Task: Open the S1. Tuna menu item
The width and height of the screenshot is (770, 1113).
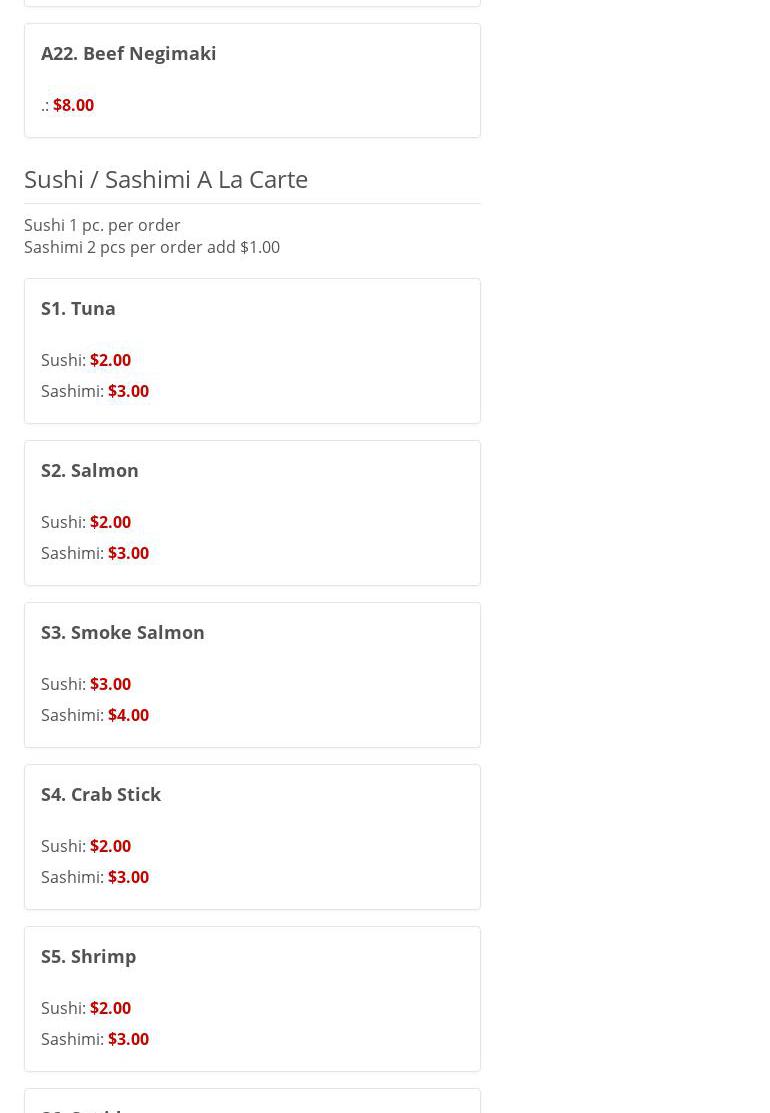Action: click(x=78, y=308)
